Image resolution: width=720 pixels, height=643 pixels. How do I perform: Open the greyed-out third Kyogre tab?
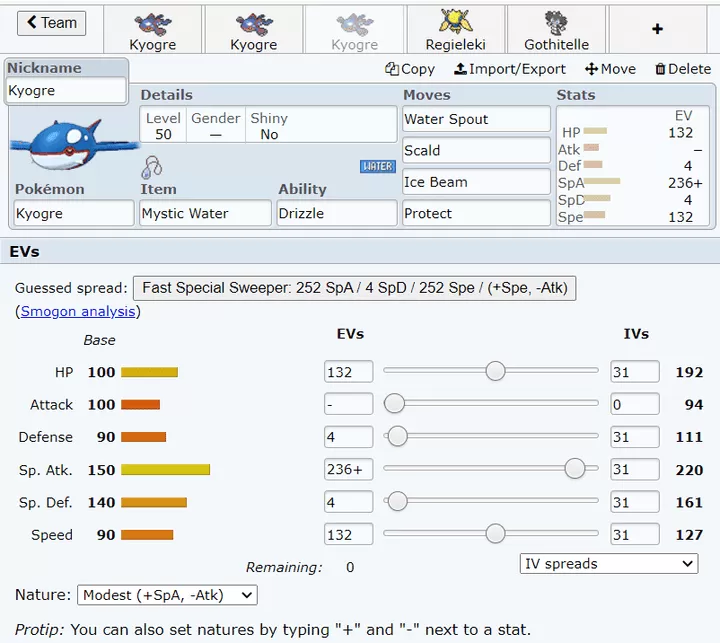(x=354, y=30)
